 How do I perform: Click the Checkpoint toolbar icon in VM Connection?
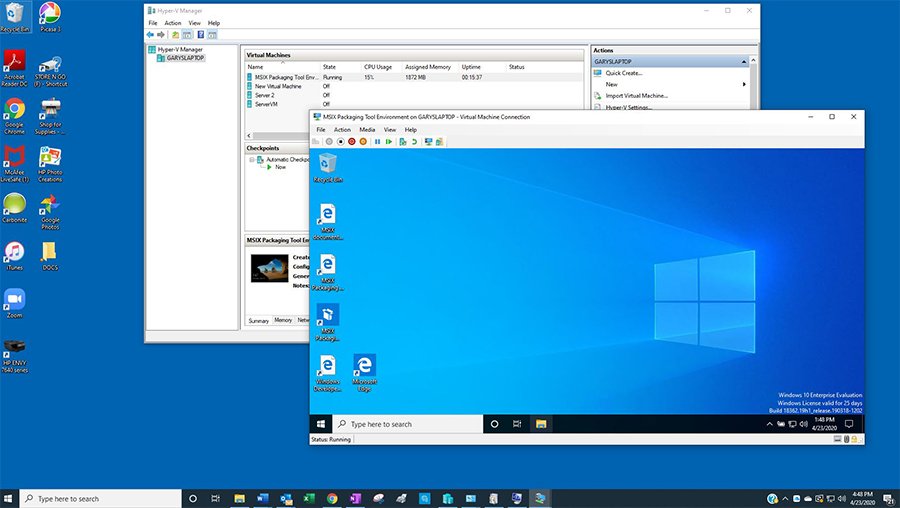402,142
